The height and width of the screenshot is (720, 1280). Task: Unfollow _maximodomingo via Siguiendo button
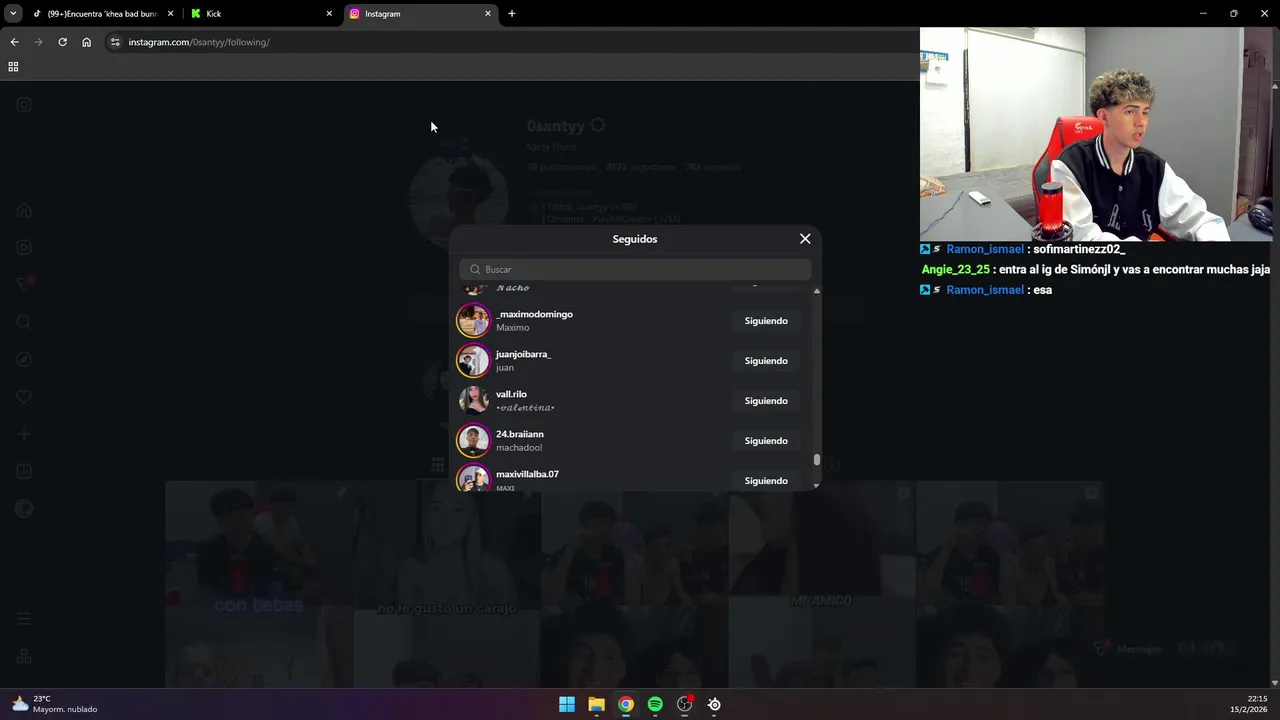point(766,321)
